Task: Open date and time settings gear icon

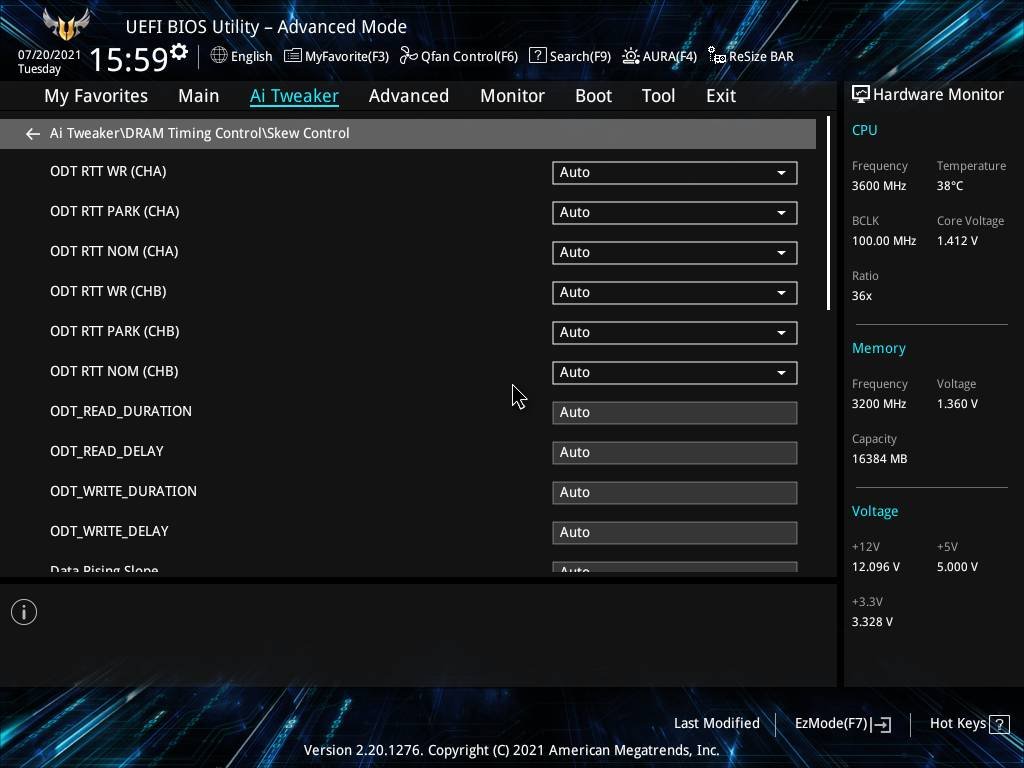Action: (x=179, y=52)
